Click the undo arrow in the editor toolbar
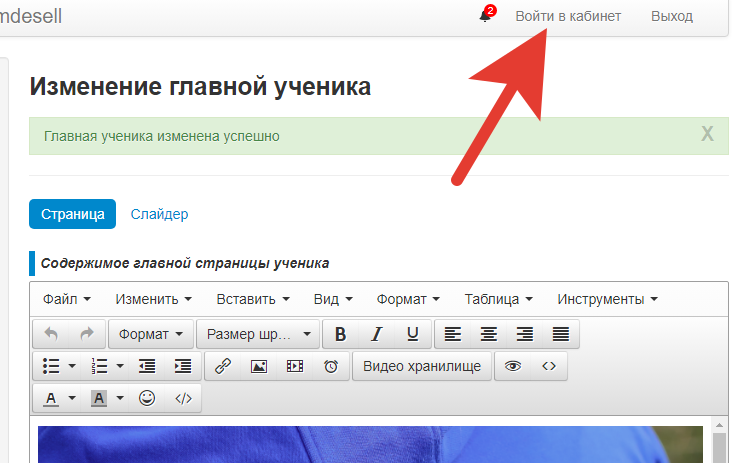Screen dimensions: 744x463 click(51, 334)
